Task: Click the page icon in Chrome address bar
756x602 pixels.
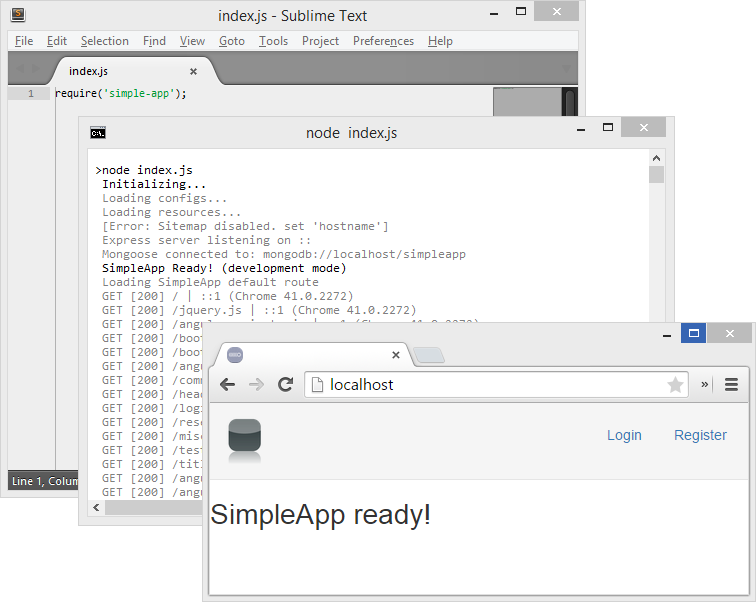Action: tap(317, 385)
